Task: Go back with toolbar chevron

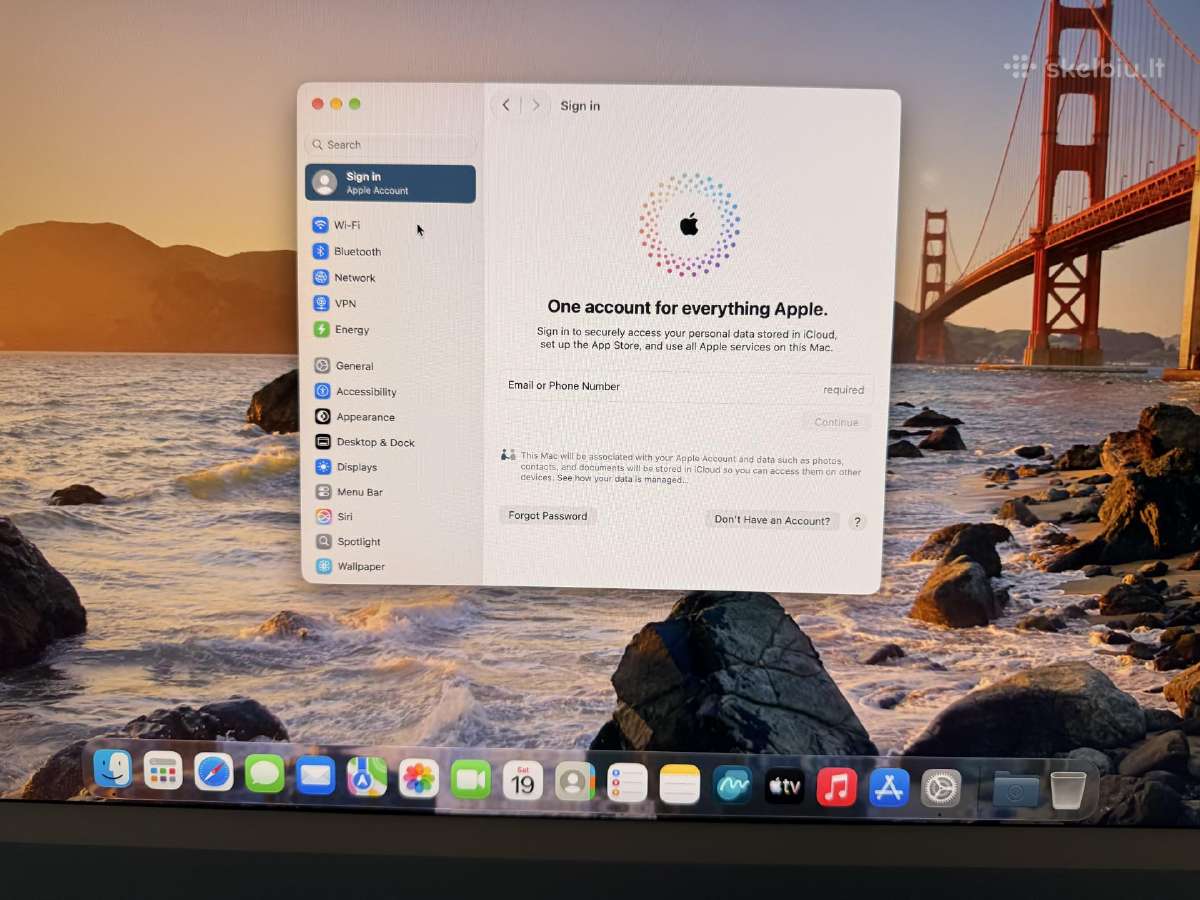Action: point(506,105)
